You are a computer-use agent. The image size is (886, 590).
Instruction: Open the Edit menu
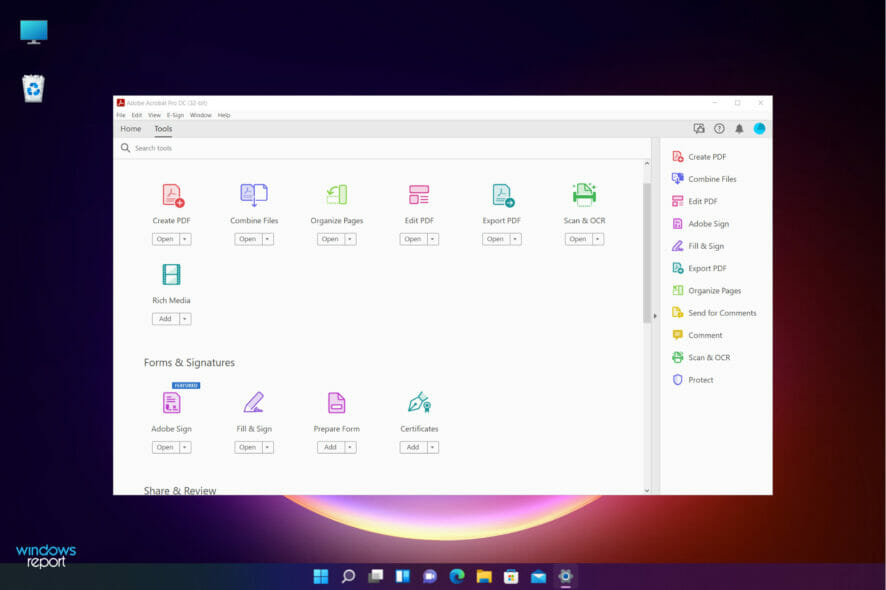137,115
